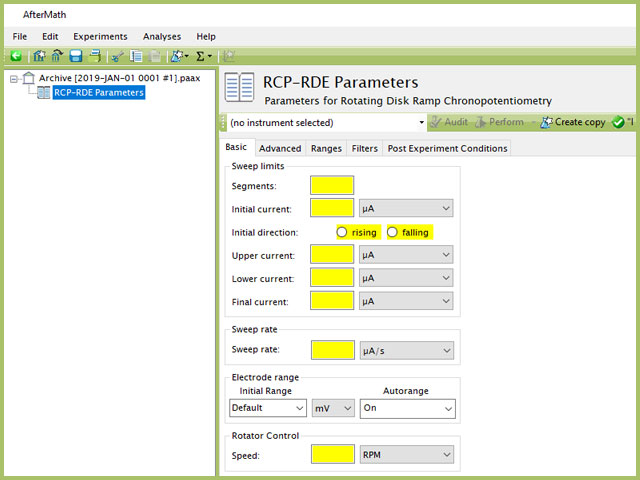This screenshot has height=480, width=640.
Task: Switch to the Advanced tab
Action: 280,148
